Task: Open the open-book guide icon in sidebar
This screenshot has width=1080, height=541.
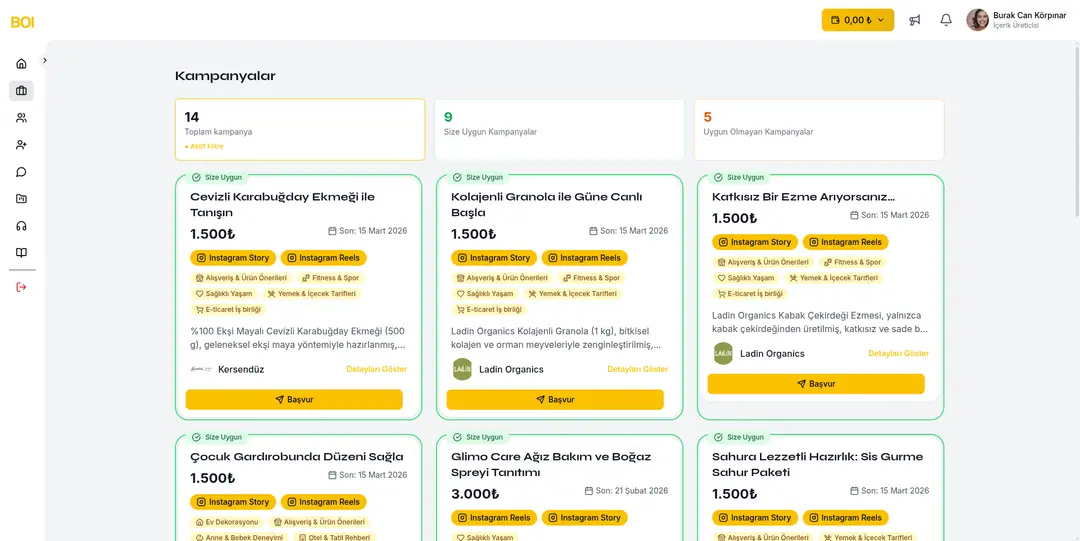Action: point(21,253)
